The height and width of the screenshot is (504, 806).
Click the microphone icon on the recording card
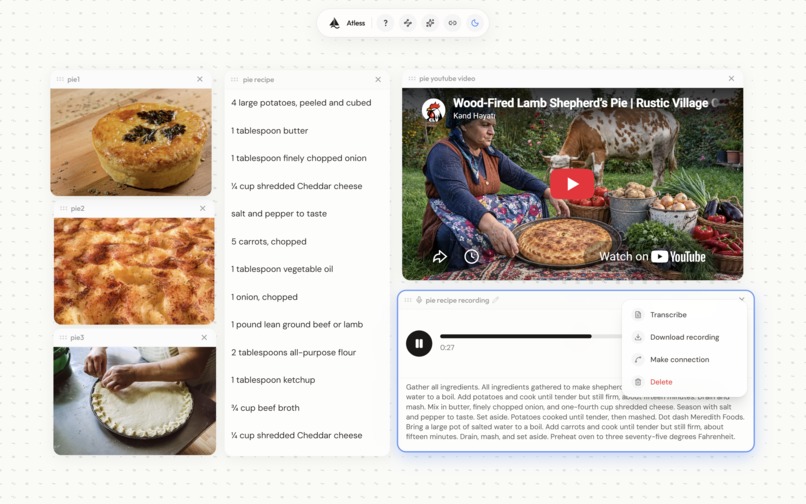pos(419,300)
